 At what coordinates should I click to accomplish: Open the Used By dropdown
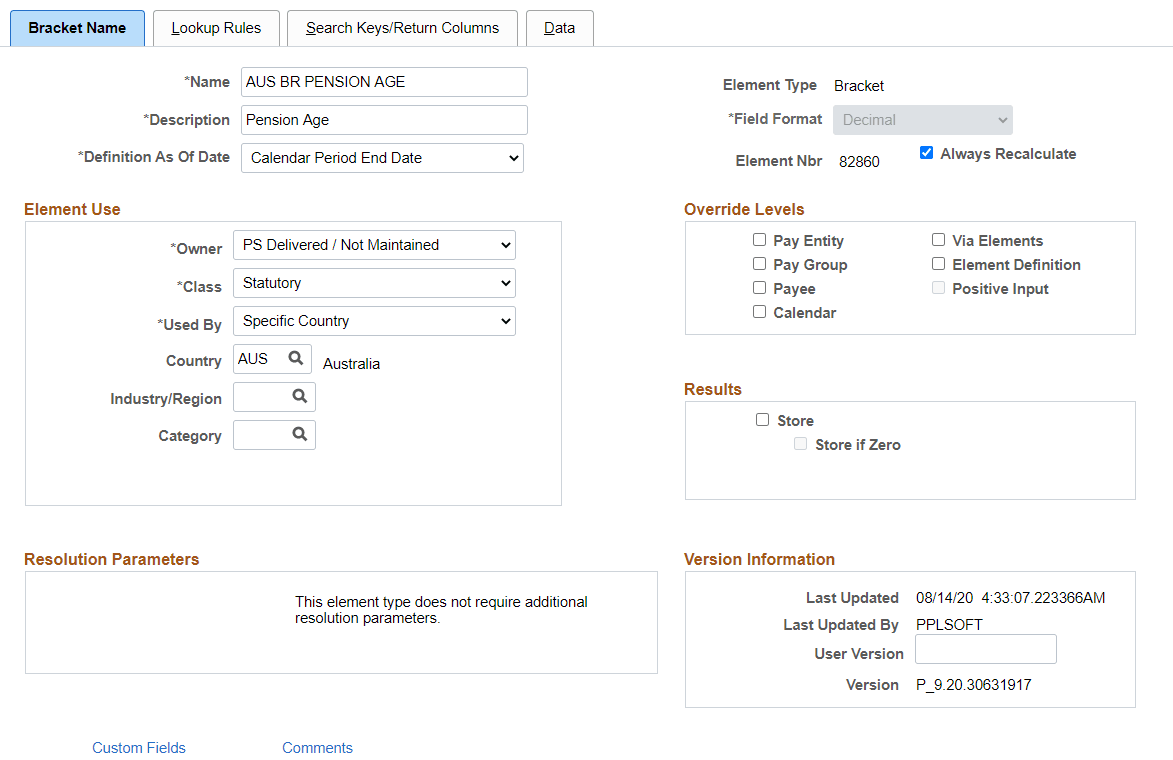click(374, 321)
